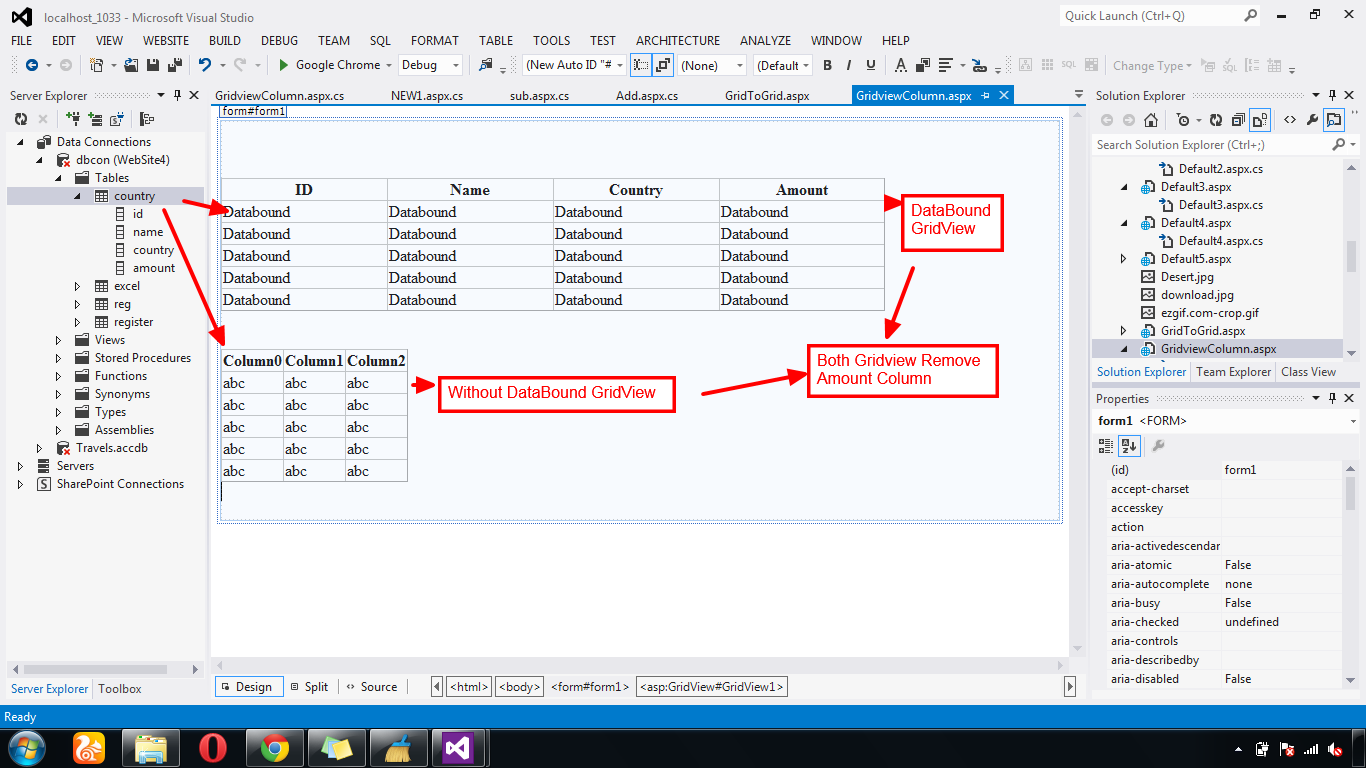Apply Underline formatting from the toolbar
This screenshot has width=1366, height=768.
(869, 64)
